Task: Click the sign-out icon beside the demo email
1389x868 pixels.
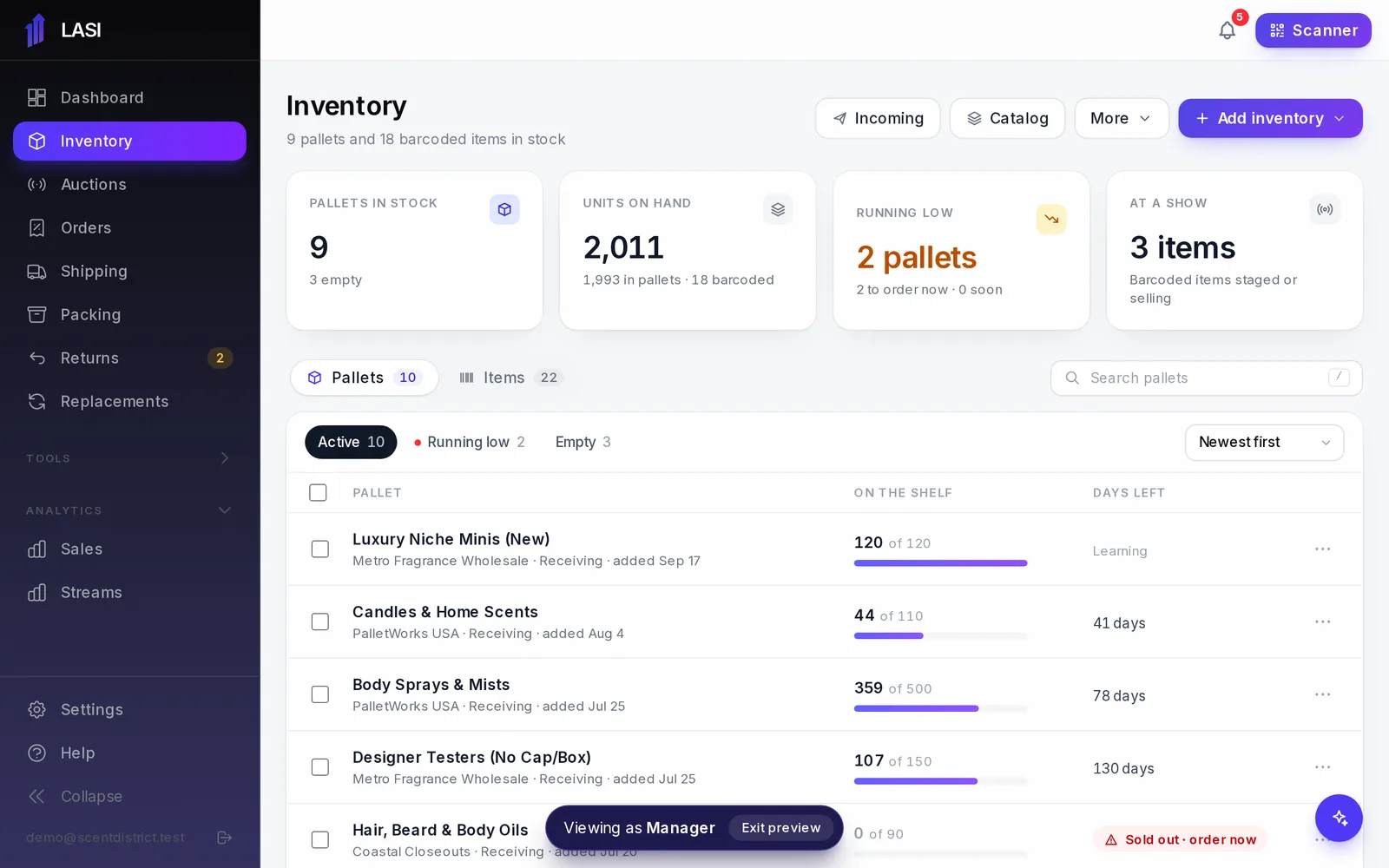Action: click(x=224, y=838)
